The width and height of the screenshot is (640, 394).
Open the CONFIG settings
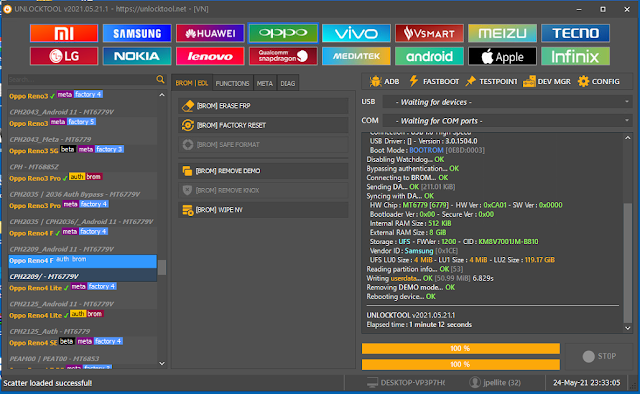tap(599, 81)
